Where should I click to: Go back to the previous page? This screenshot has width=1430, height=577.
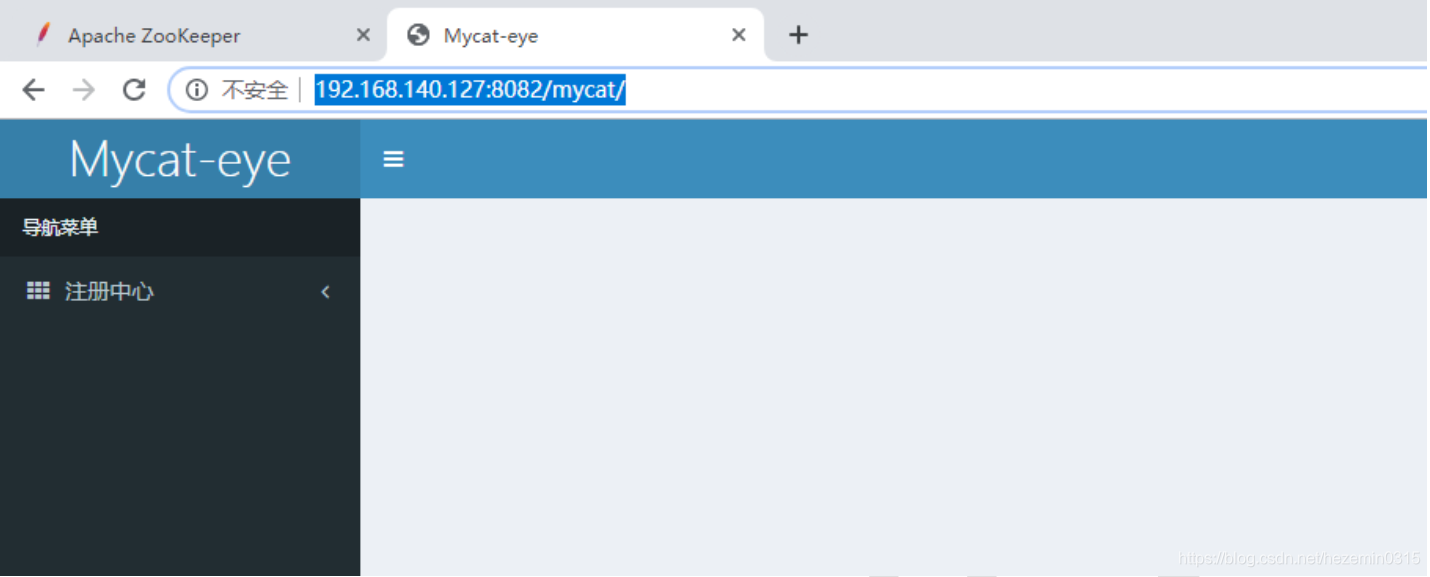pos(34,90)
